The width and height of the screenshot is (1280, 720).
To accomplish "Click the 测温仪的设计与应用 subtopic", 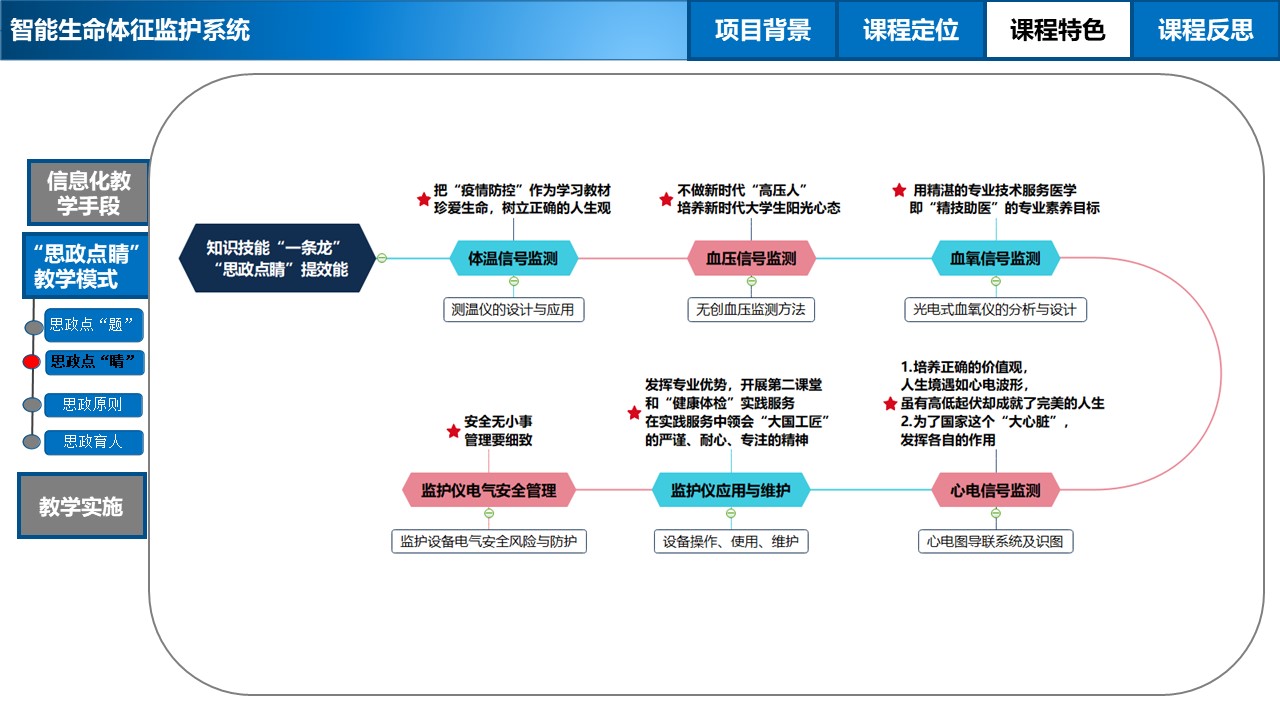I will [x=514, y=310].
